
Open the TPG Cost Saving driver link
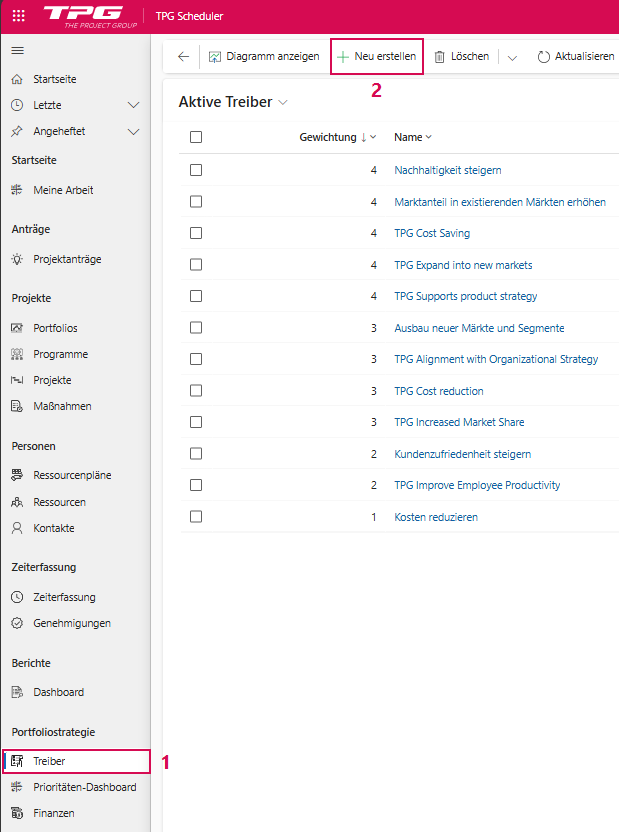431,233
